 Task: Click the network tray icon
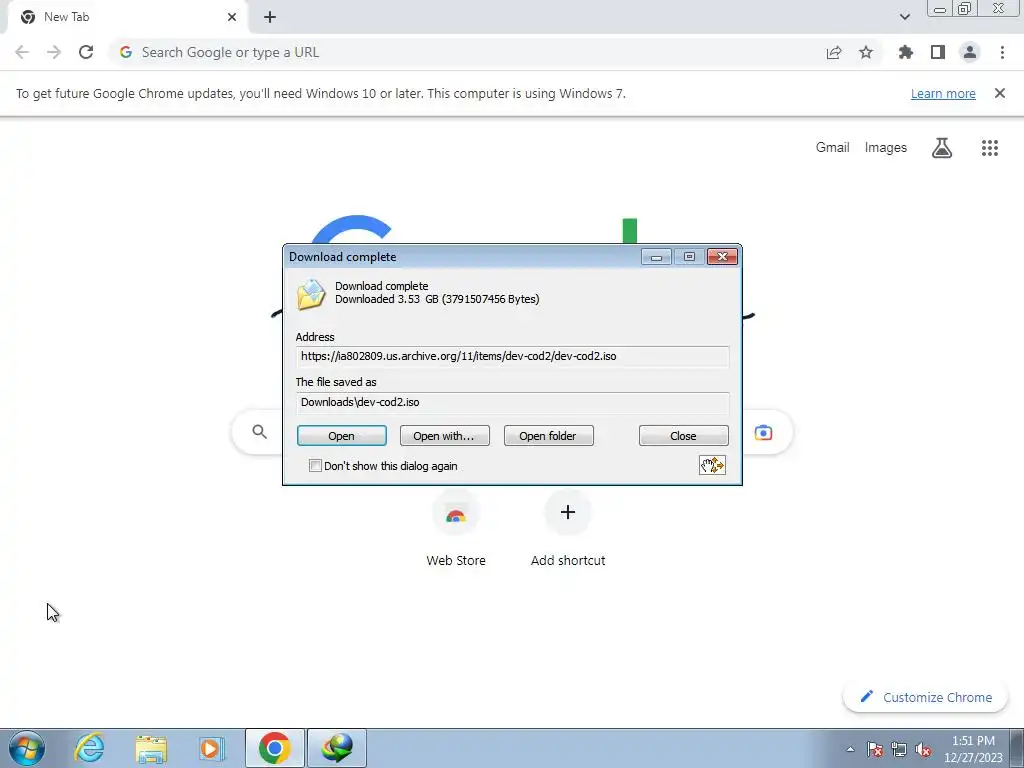point(899,750)
